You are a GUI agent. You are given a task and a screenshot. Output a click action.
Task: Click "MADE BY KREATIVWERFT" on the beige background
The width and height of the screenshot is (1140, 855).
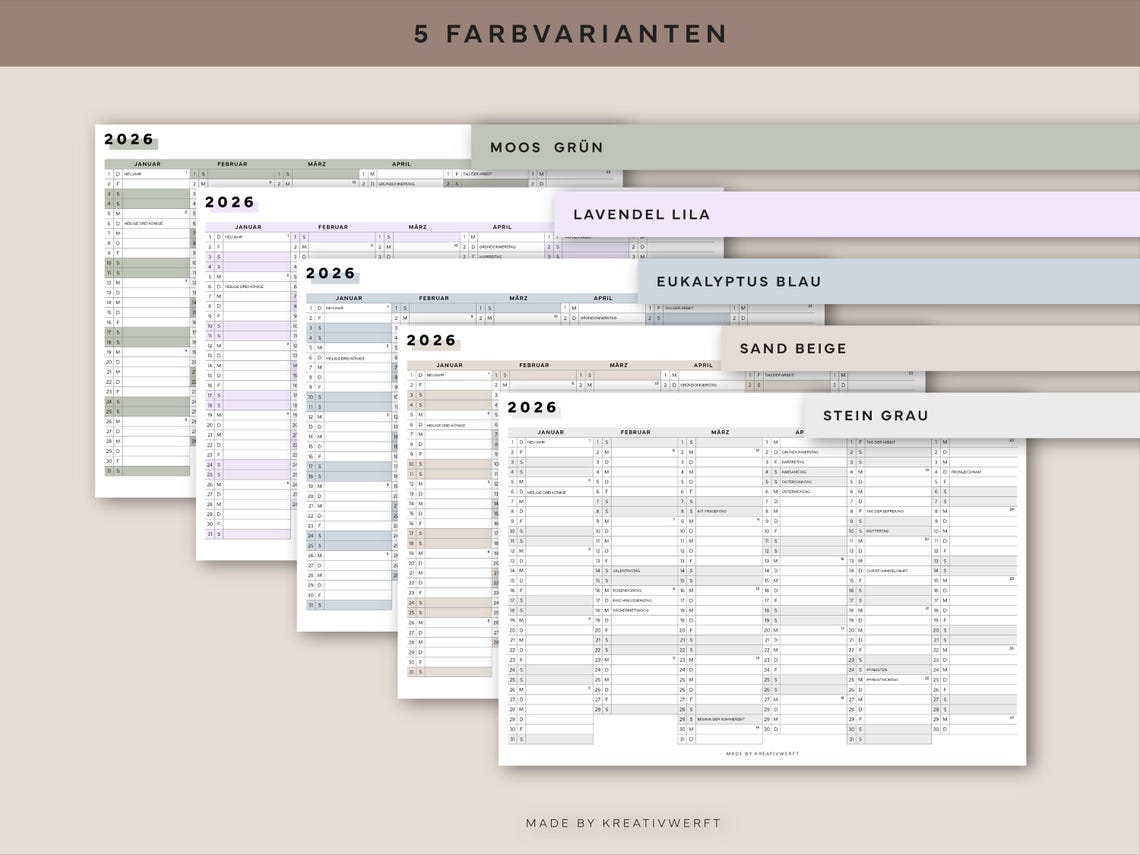[623, 823]
